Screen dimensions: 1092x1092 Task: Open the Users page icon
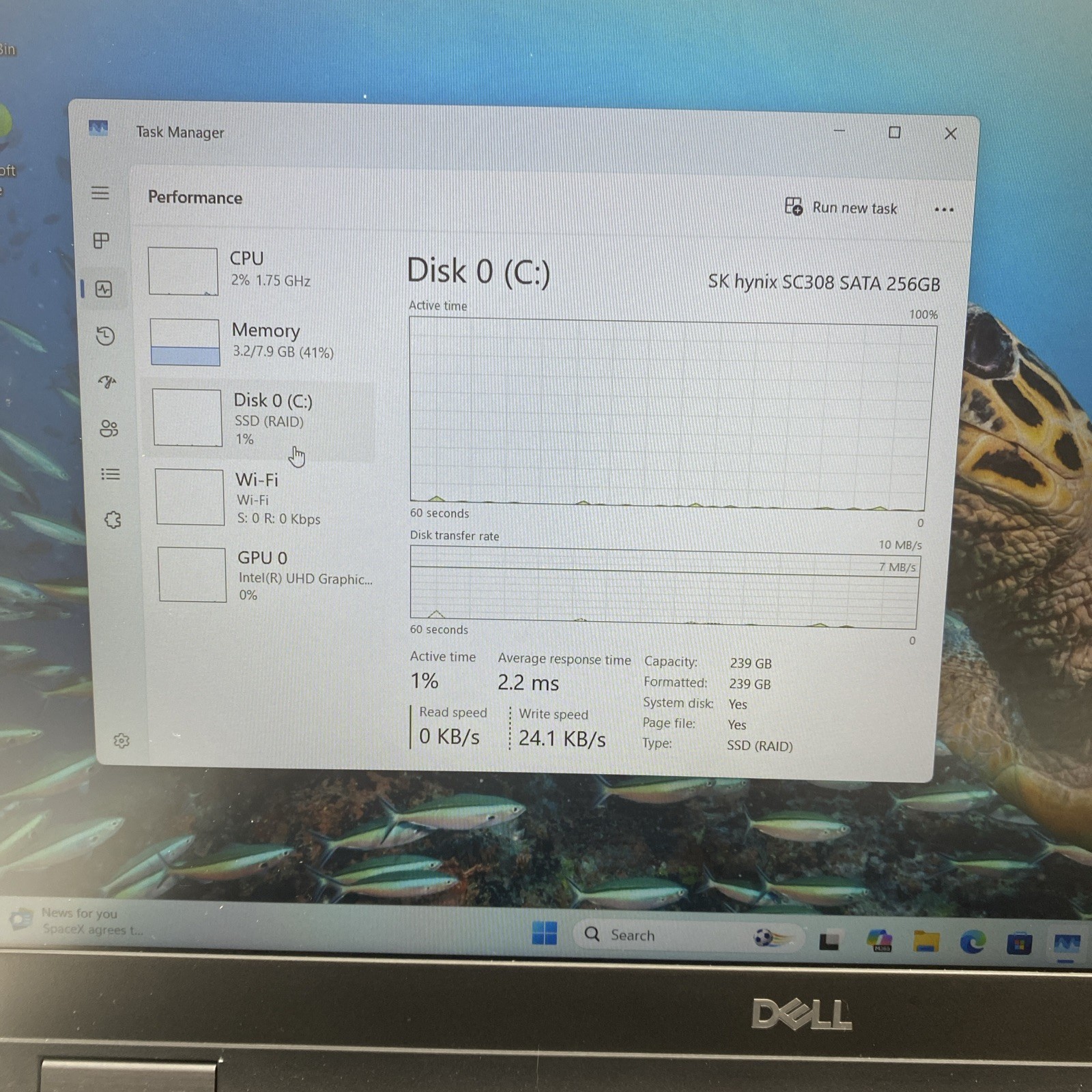coord(109,428)
